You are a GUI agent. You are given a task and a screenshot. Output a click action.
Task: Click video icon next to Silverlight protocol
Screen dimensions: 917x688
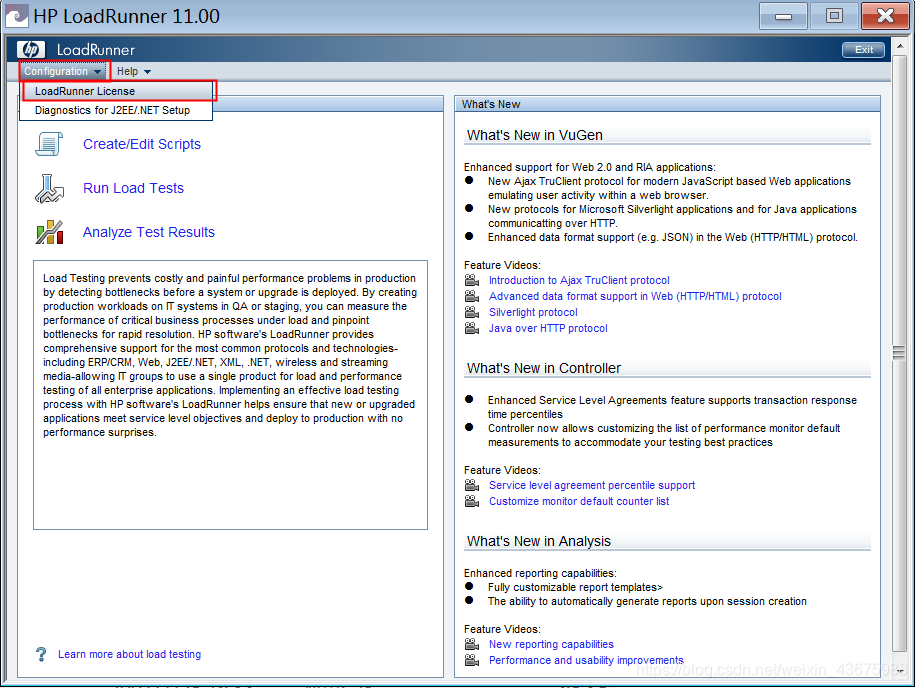472,312
